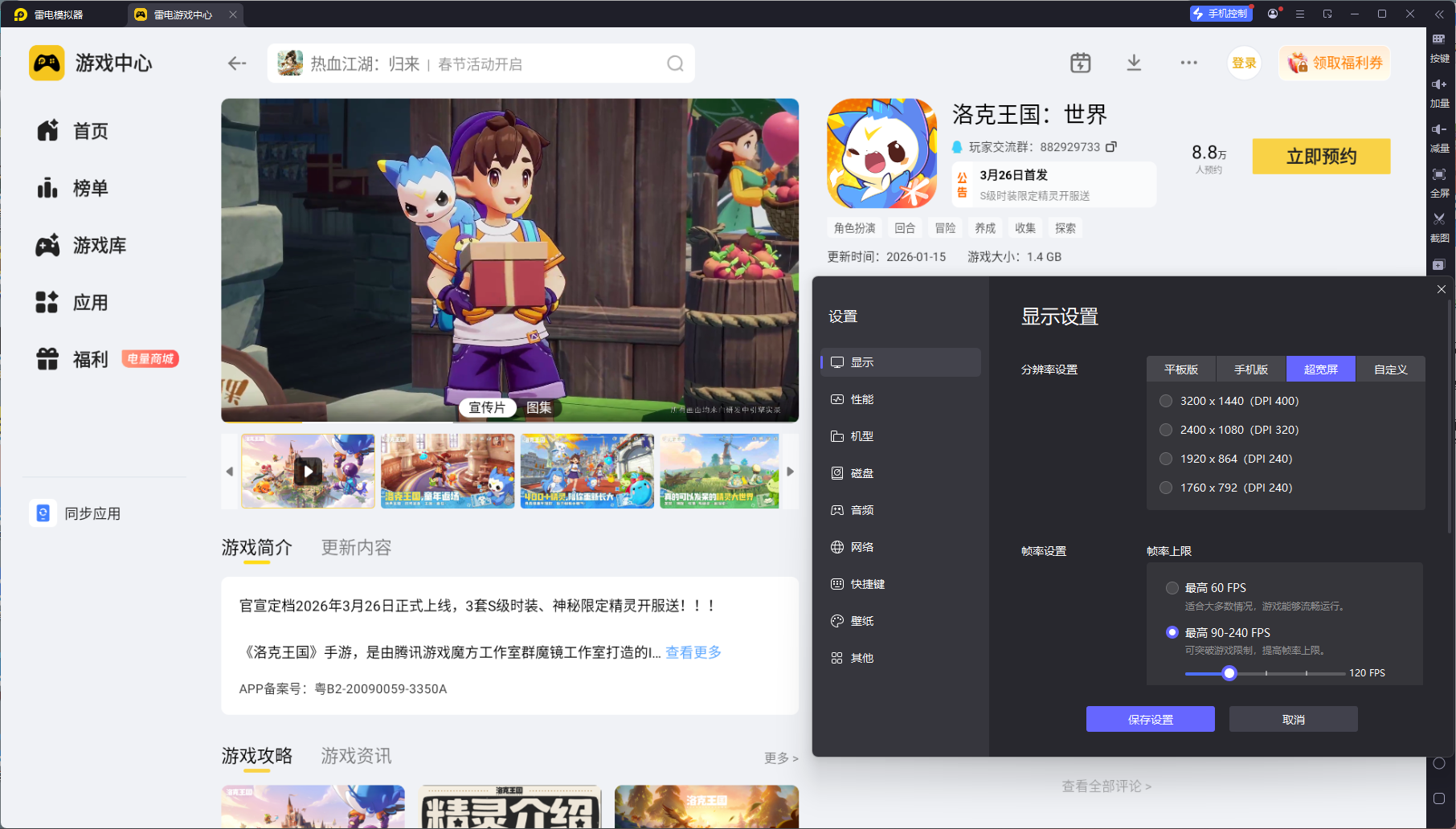Take a screenshot with 截图 scissors

[1439, 227]
